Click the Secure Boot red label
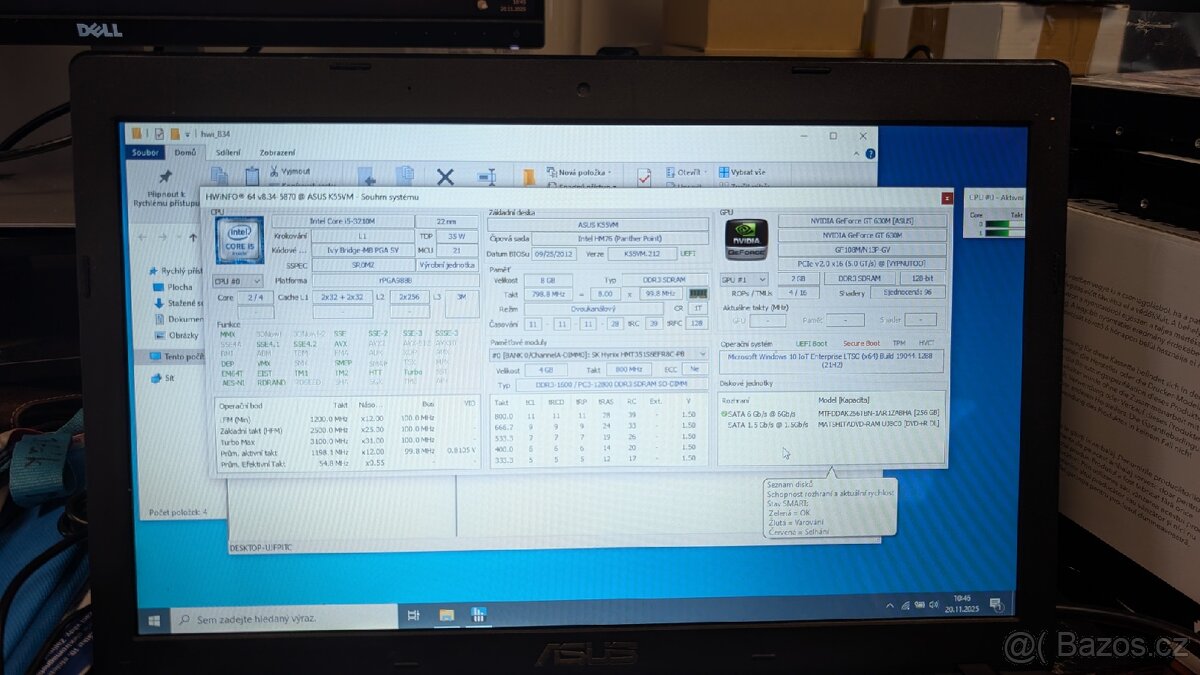The width and height of the screenshot is (1200, 675). coord(861,343)
